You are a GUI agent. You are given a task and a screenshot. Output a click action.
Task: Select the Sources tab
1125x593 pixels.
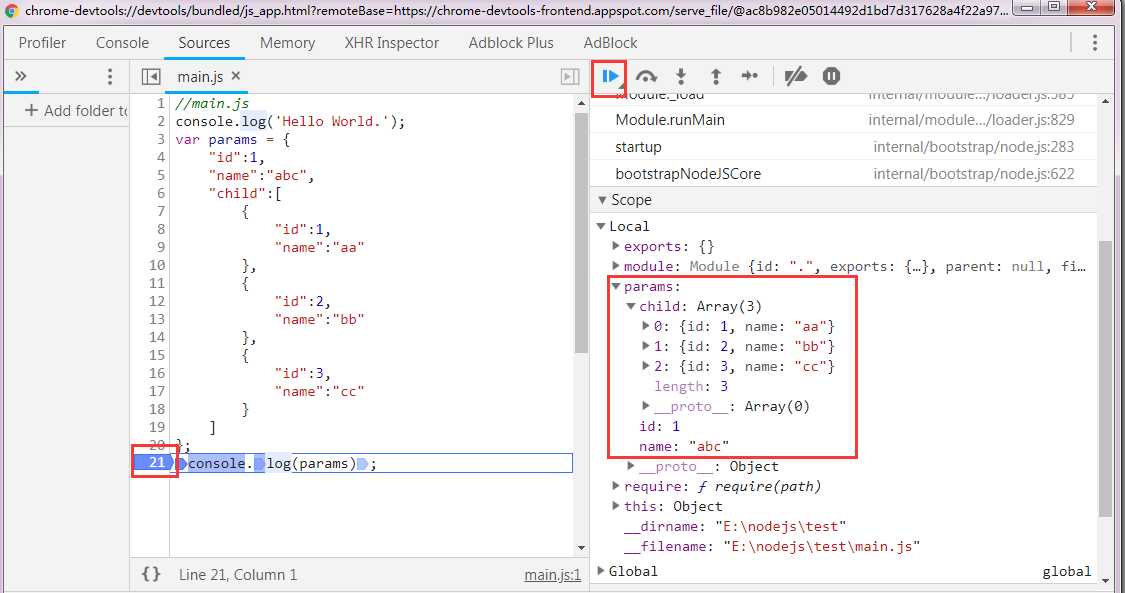tap(204, 43)
